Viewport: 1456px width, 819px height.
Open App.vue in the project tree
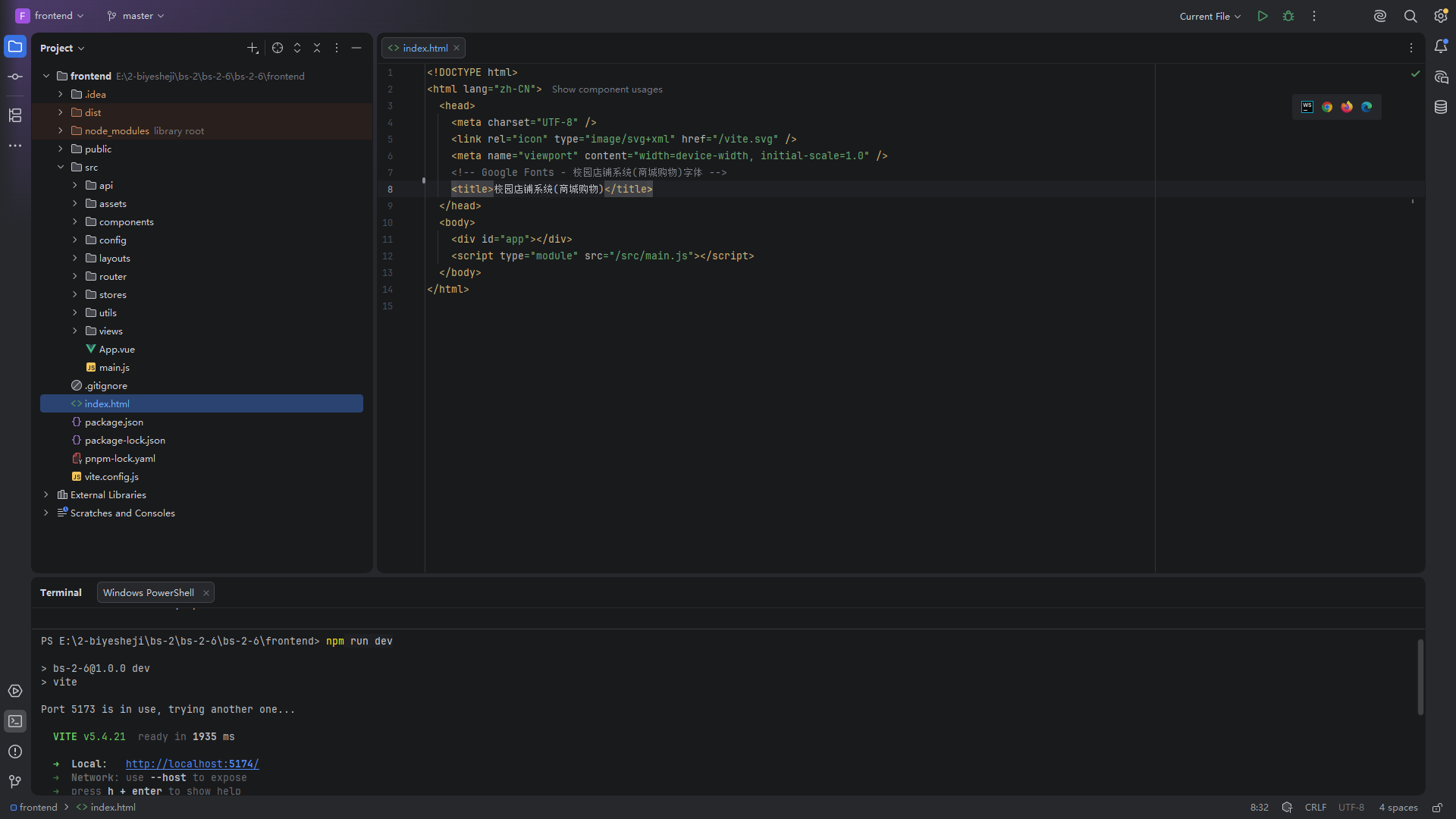point(117,349)
